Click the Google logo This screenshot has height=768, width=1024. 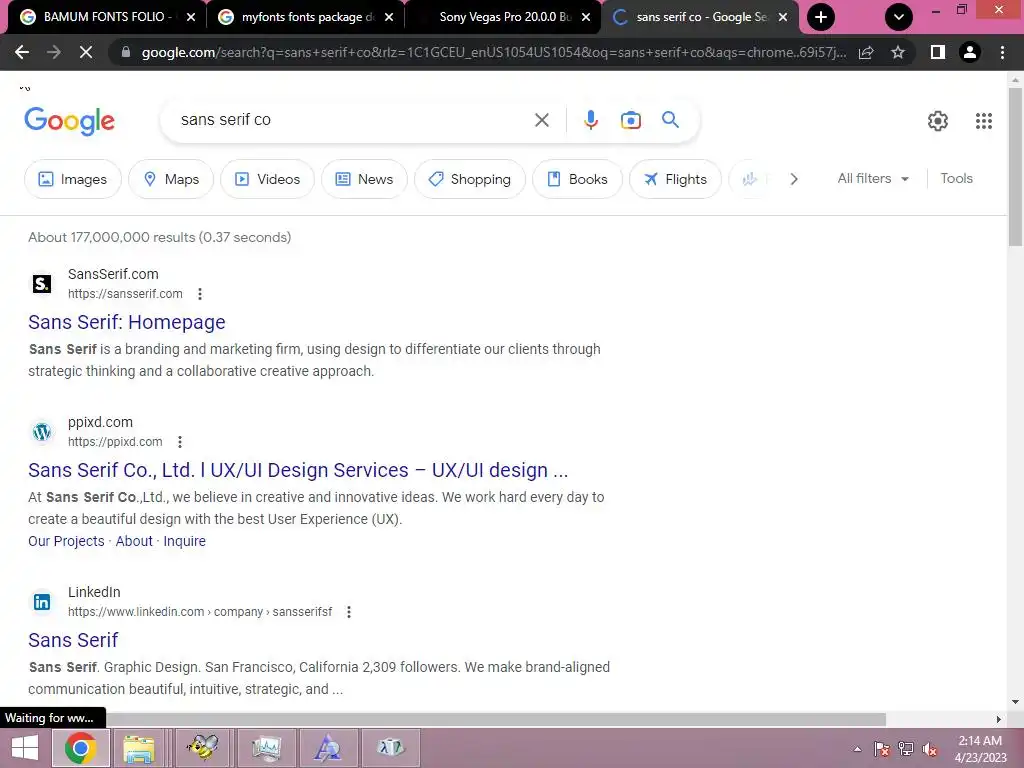70,121
